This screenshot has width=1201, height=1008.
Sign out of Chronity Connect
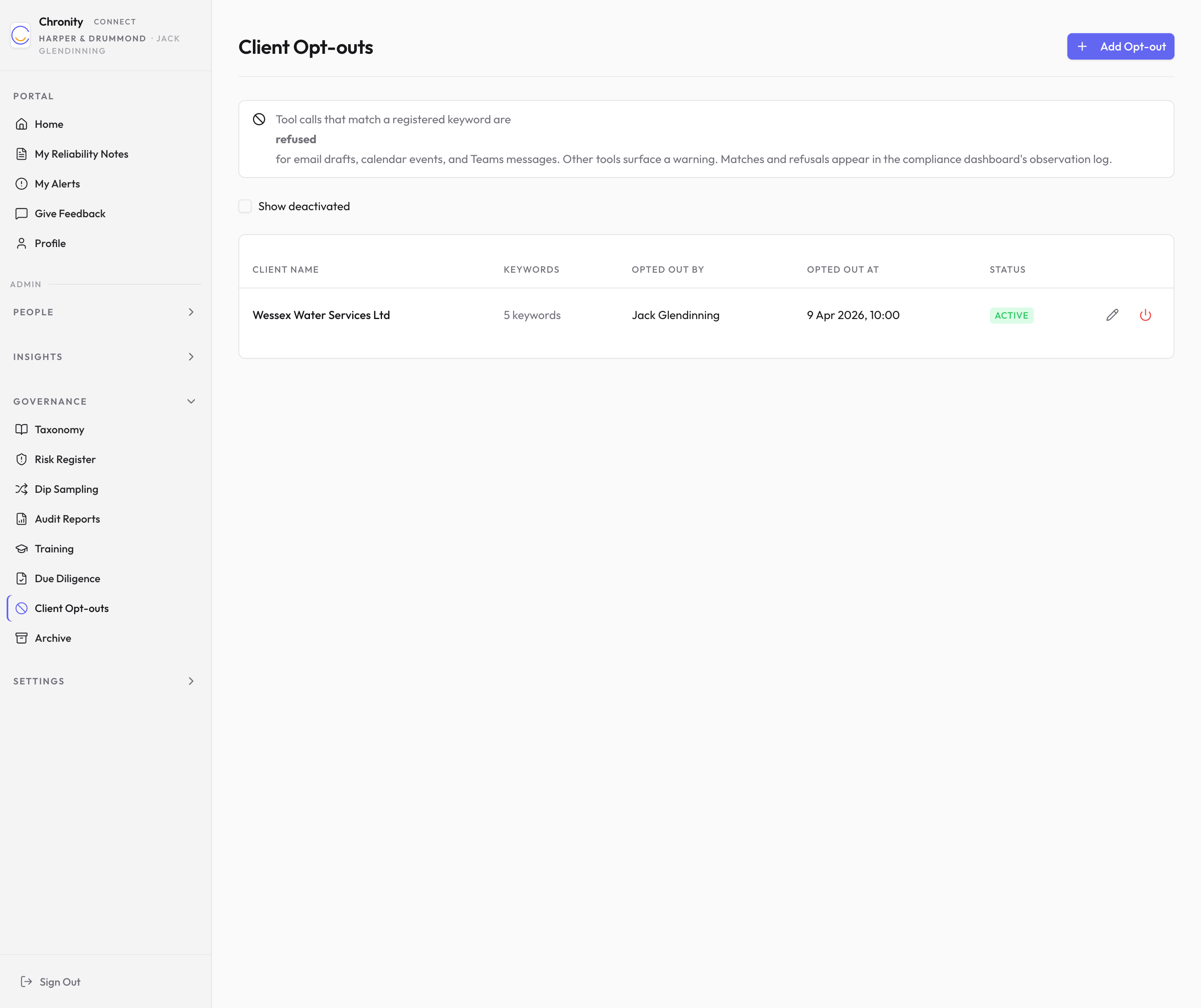(x=60, y=982)
